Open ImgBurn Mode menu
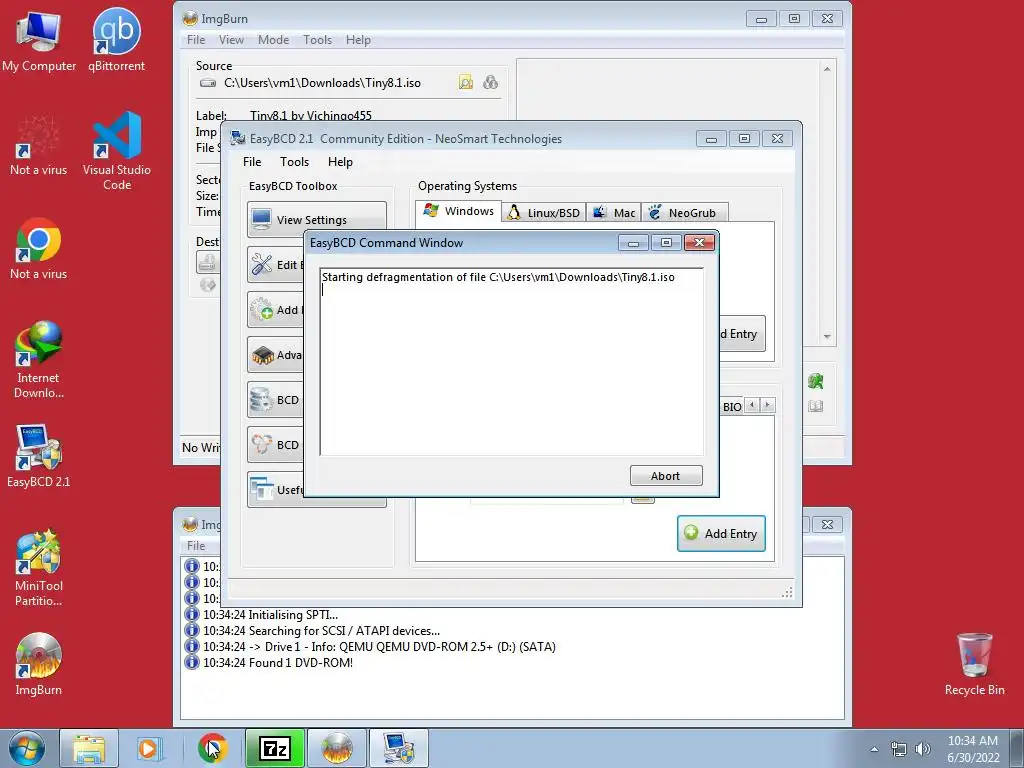The image size is (1024, 768). point(273,40)
